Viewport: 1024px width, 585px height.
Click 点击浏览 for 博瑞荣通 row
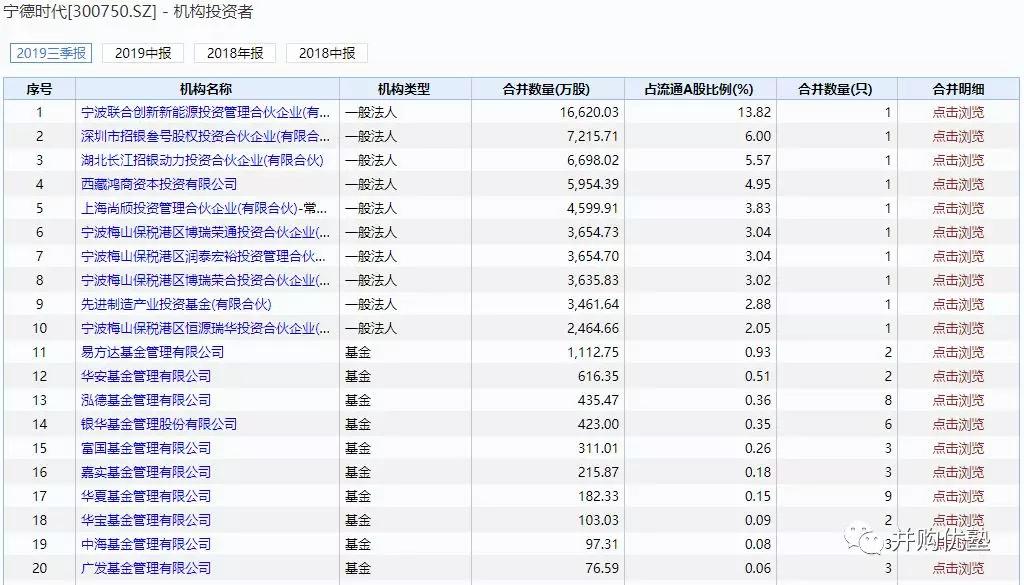coord(957,232)
